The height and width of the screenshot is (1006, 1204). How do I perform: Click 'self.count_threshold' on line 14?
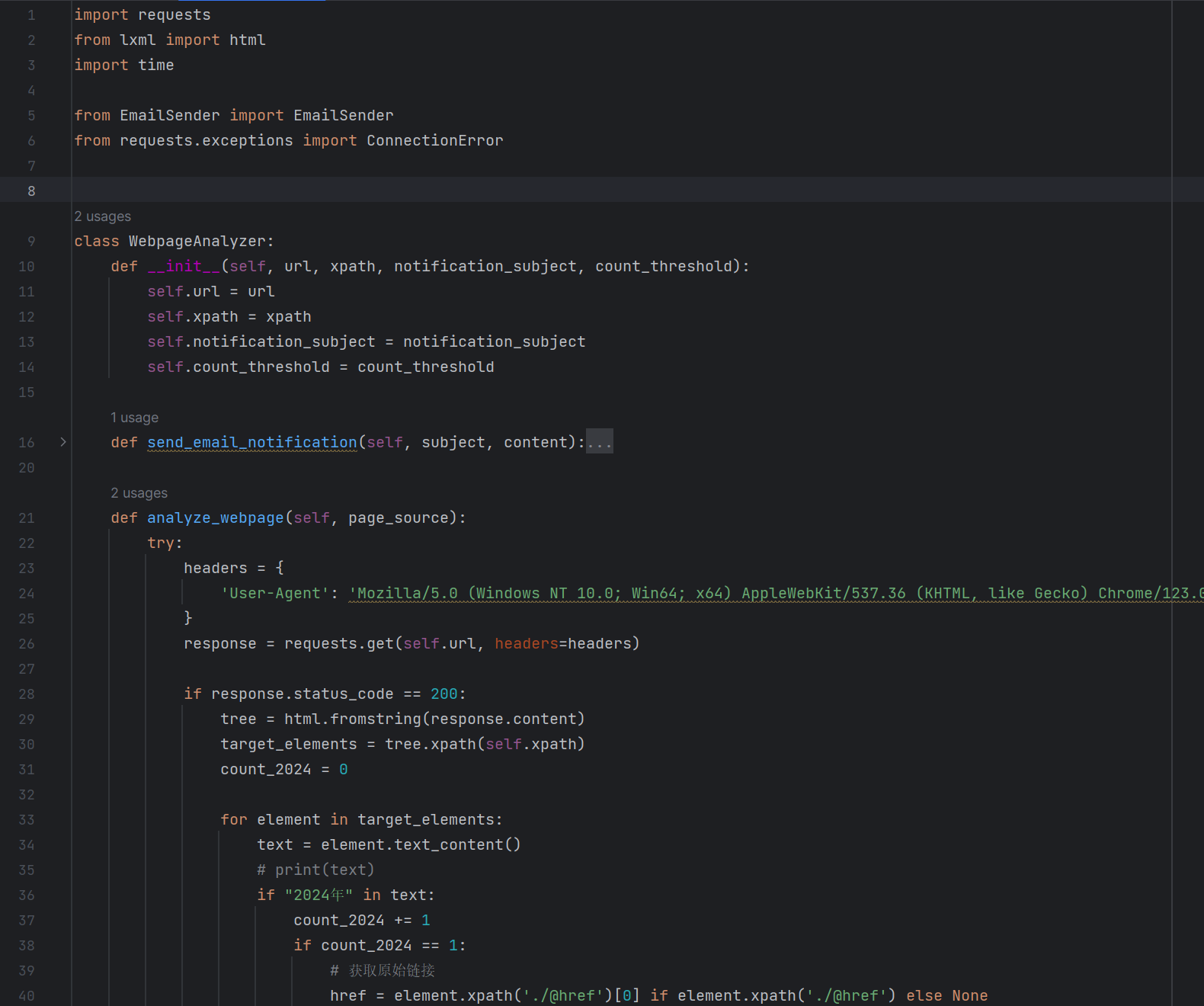pyautogui.click(x=239, y=367)
